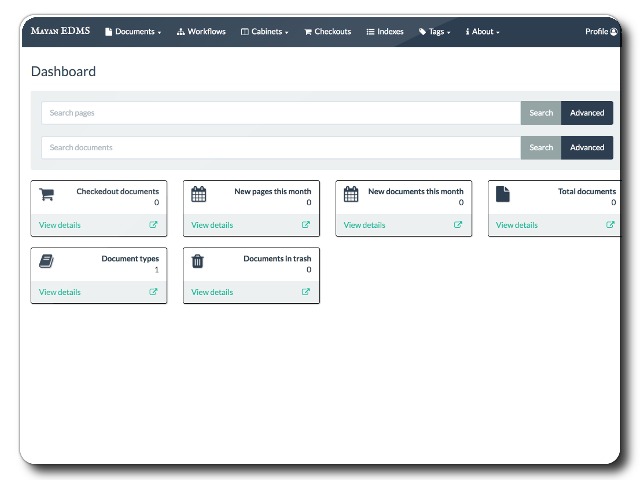The width and height of the screenshot is (640, 480).
Task: Click the trash can icon on Documents in trash
Action: pos(198,262)
